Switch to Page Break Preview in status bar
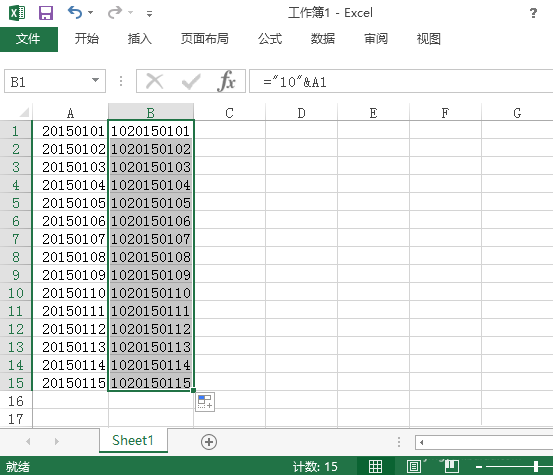553x475 pixels. click(451, 466)
